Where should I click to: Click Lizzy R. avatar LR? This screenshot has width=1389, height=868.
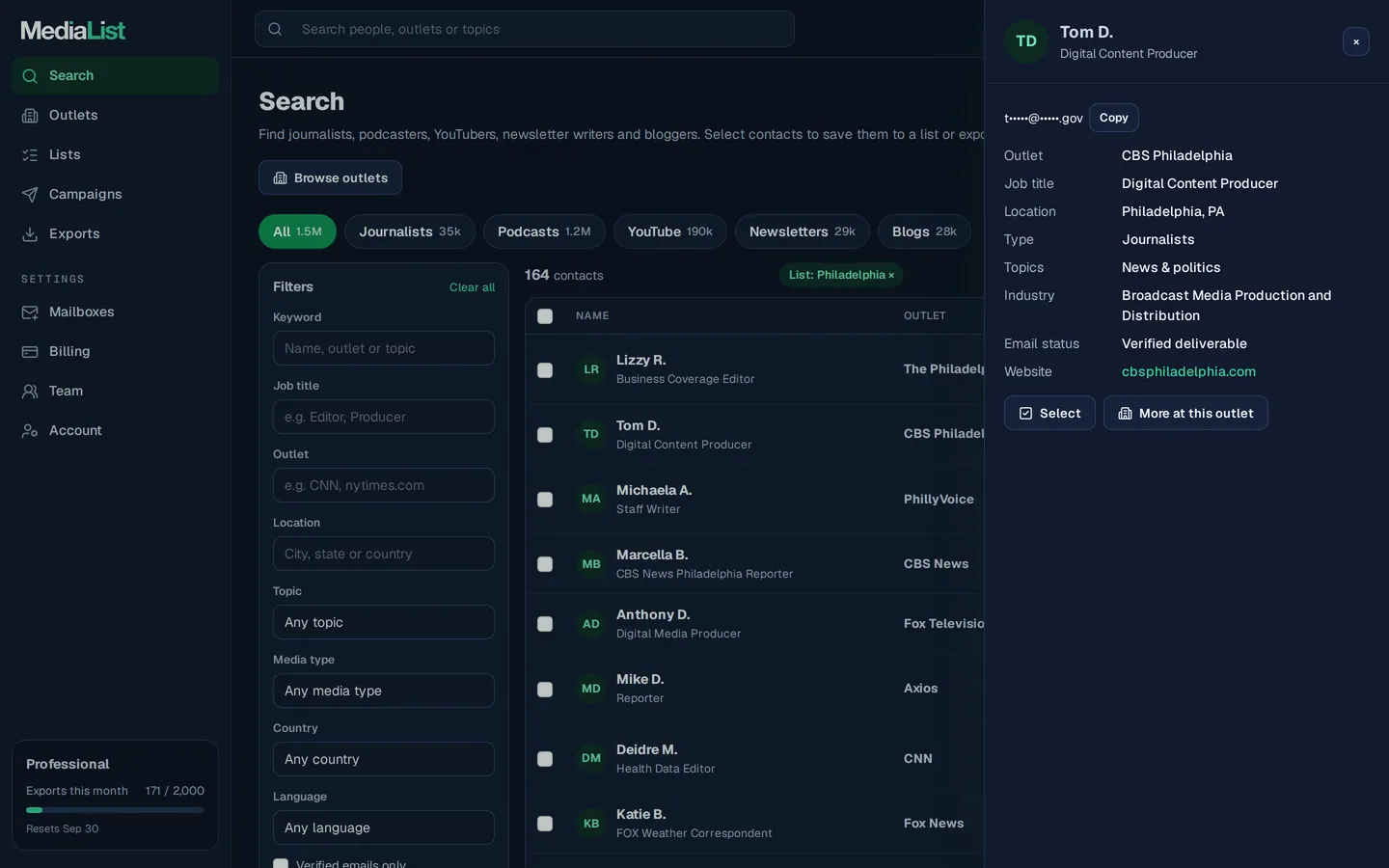[591, 369]
